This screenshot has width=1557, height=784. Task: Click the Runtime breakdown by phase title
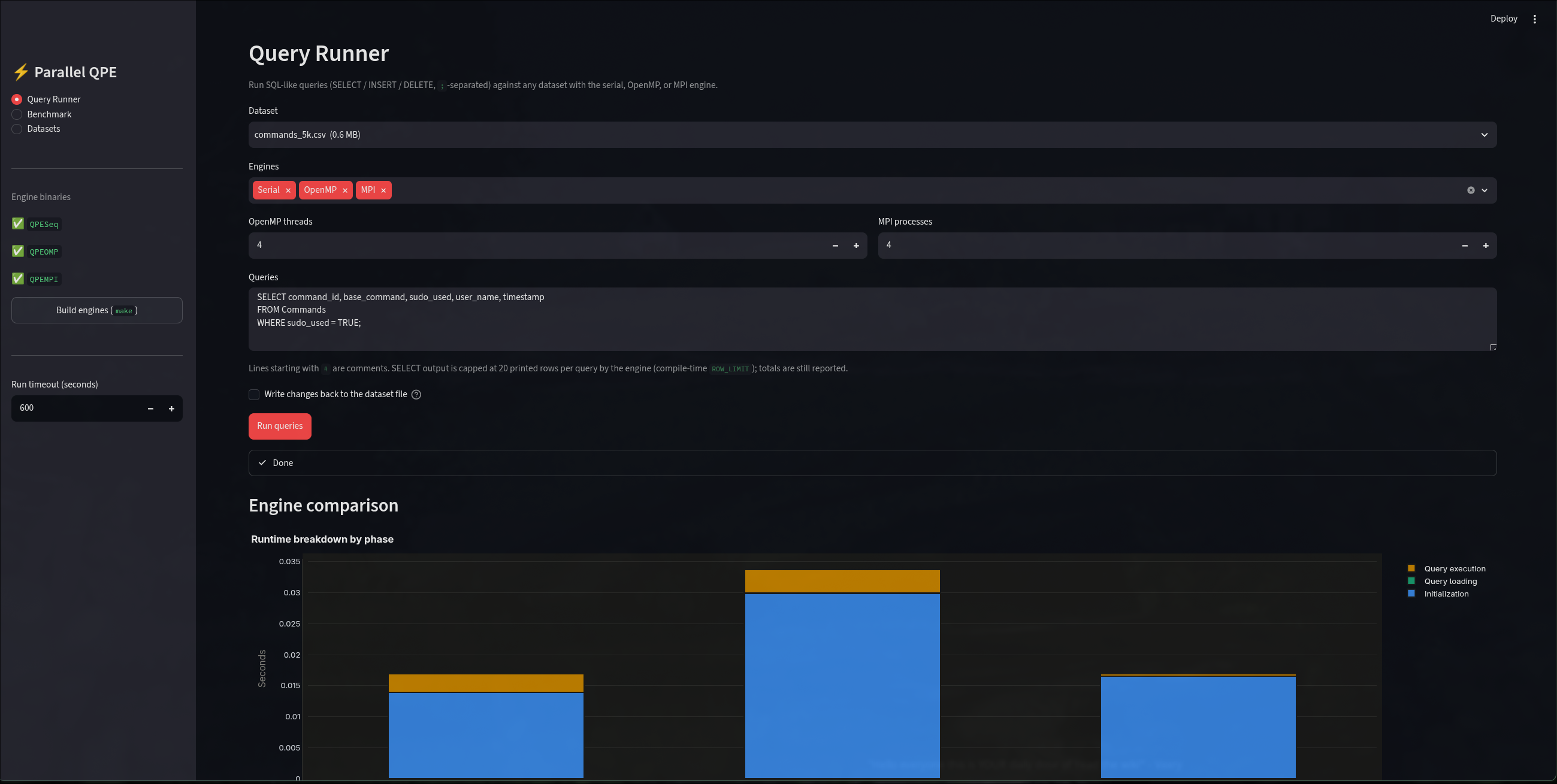322,539
